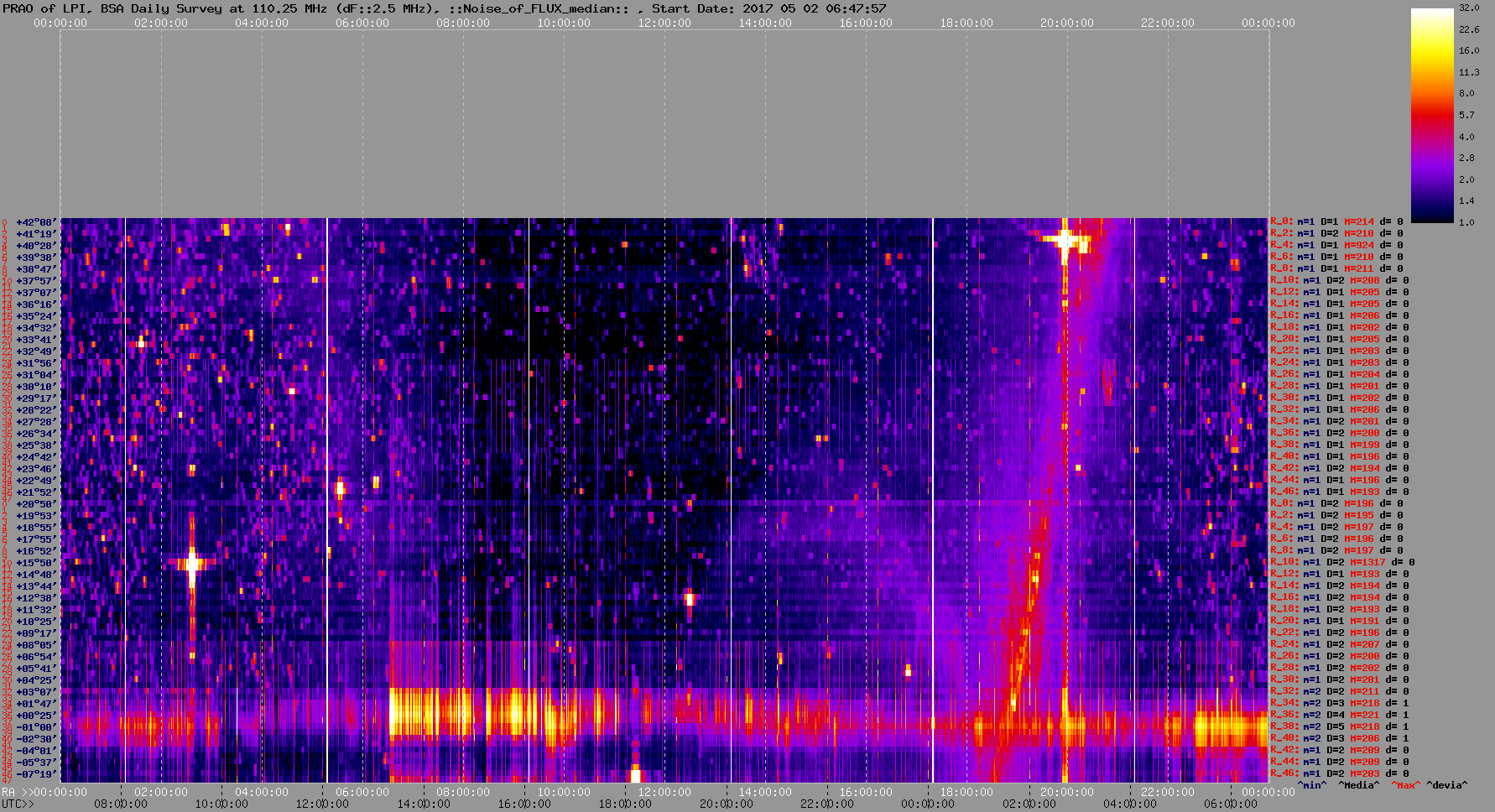The image size is (1495, 812).
Task: Click the plot title 'PRAO of LPI, BSA Daily Survey'
Action: pyautogui.click(x=112, y=8)
